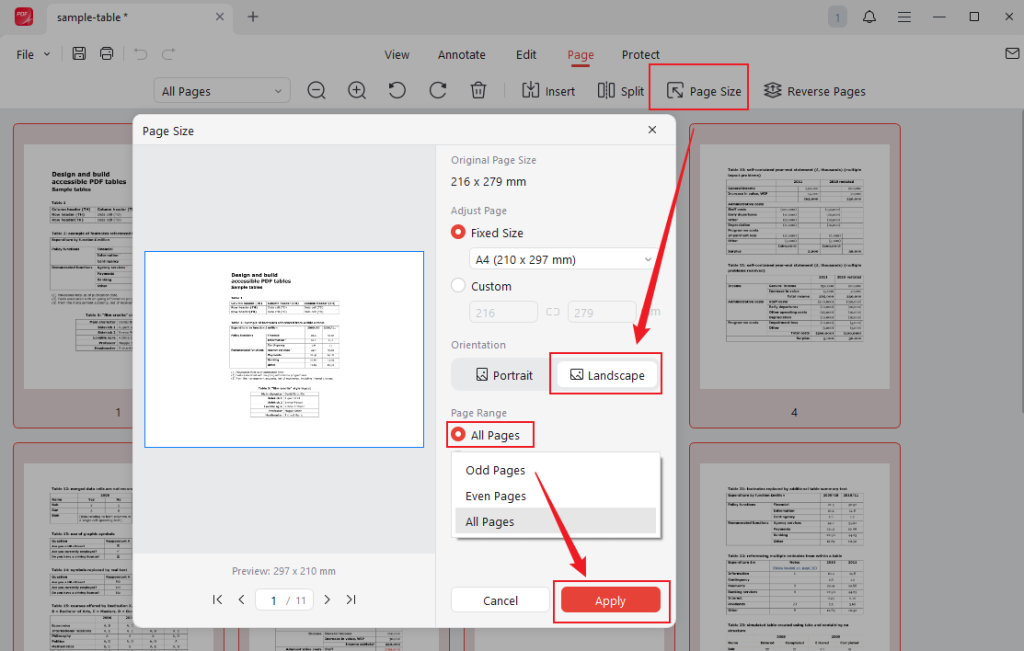Open the All Pages filter in the toolbar
1024x651 pixels.
pyautogui.click(x=221, y=90)
